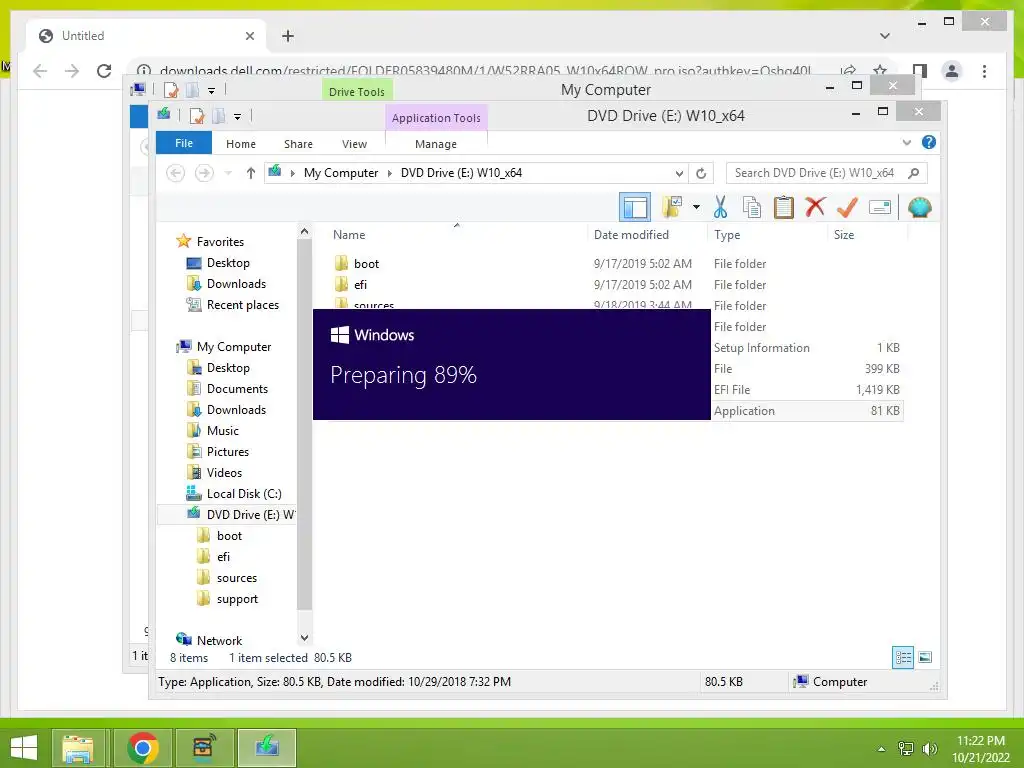Open Chrome three-dot menu
1024x768 pixels.
coord(984,71)
